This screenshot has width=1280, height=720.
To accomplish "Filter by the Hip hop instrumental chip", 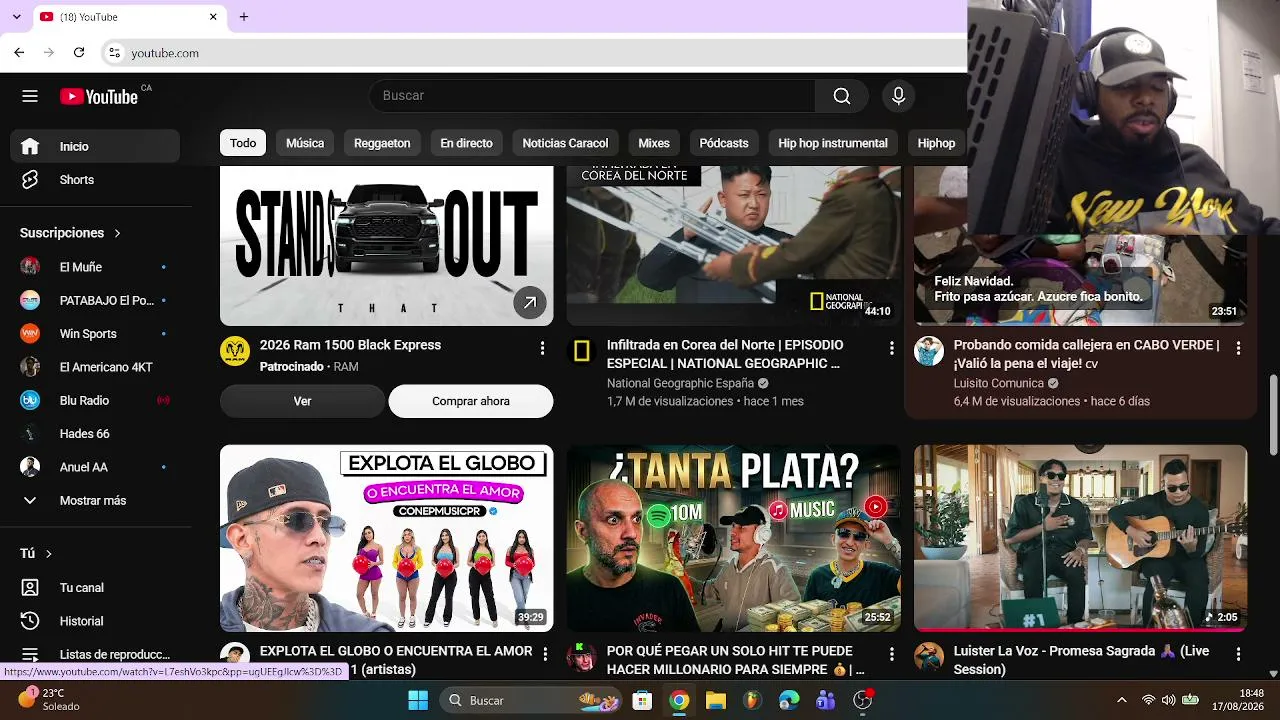I will click(x=833, y=143).
